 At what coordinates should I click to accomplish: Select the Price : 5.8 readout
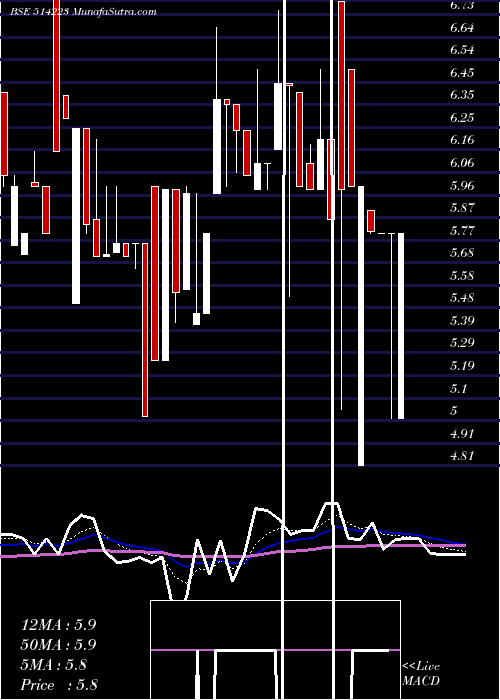pos(59,685)
